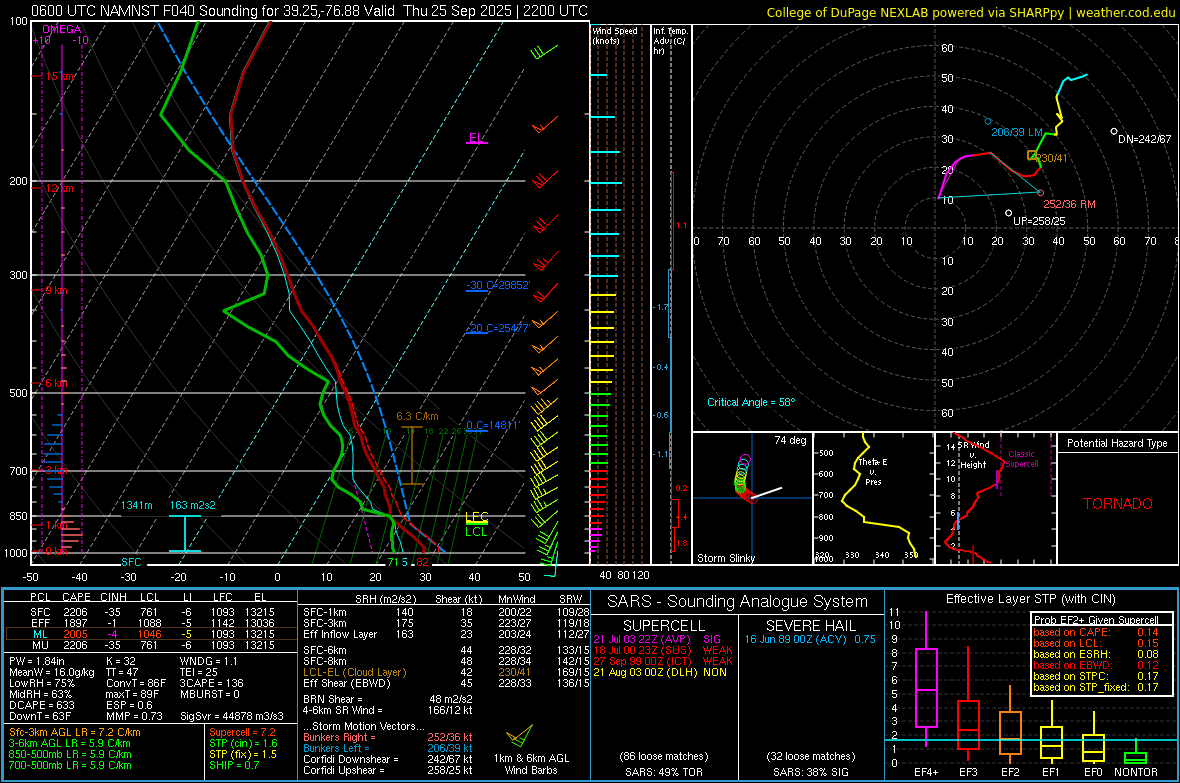Click the OMEGA label in the skew-T
The width and height of the screenshot is (1180, 783).
click(61, 29)
